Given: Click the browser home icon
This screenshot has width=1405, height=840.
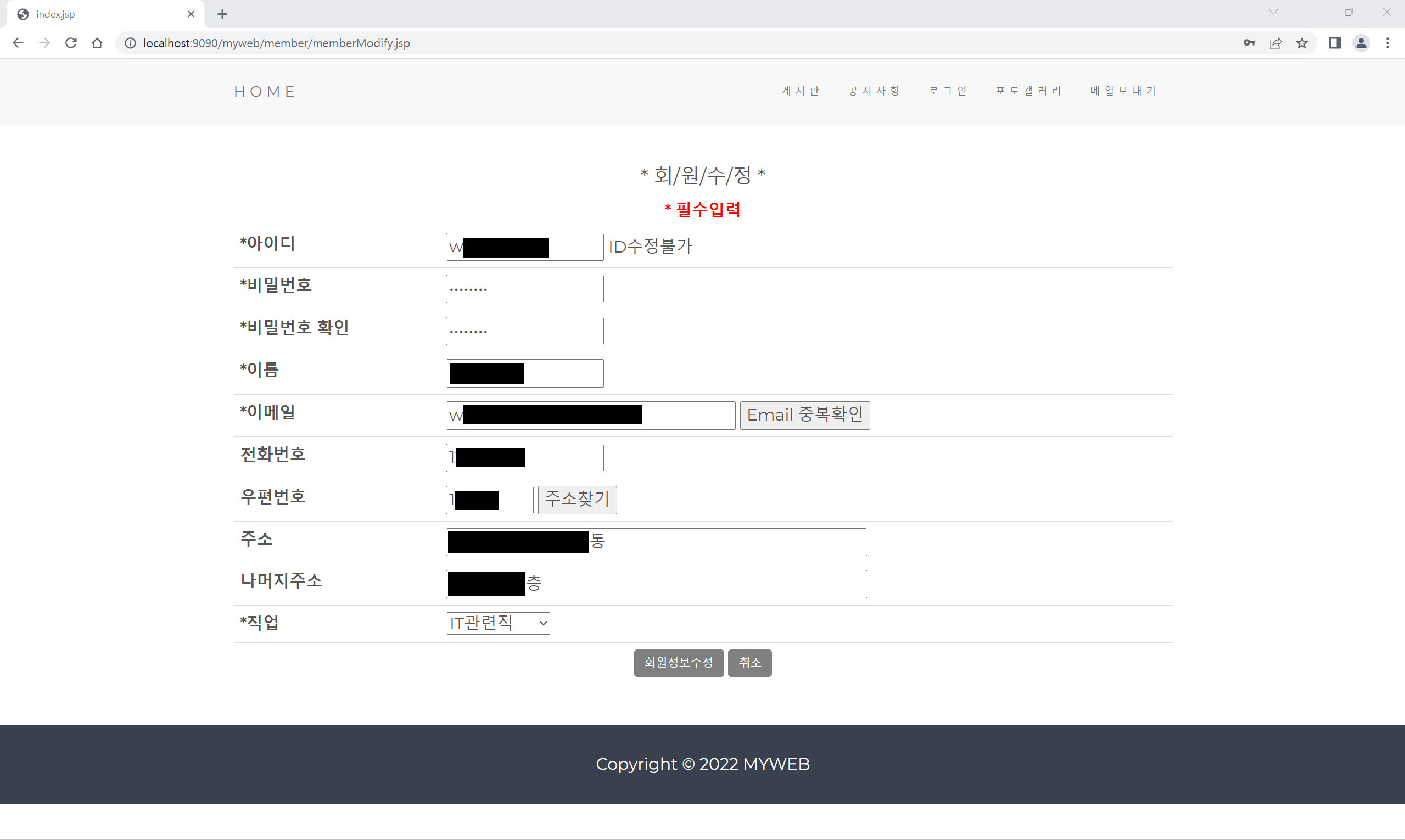Looking at the screenshot, I should [97, 43].
